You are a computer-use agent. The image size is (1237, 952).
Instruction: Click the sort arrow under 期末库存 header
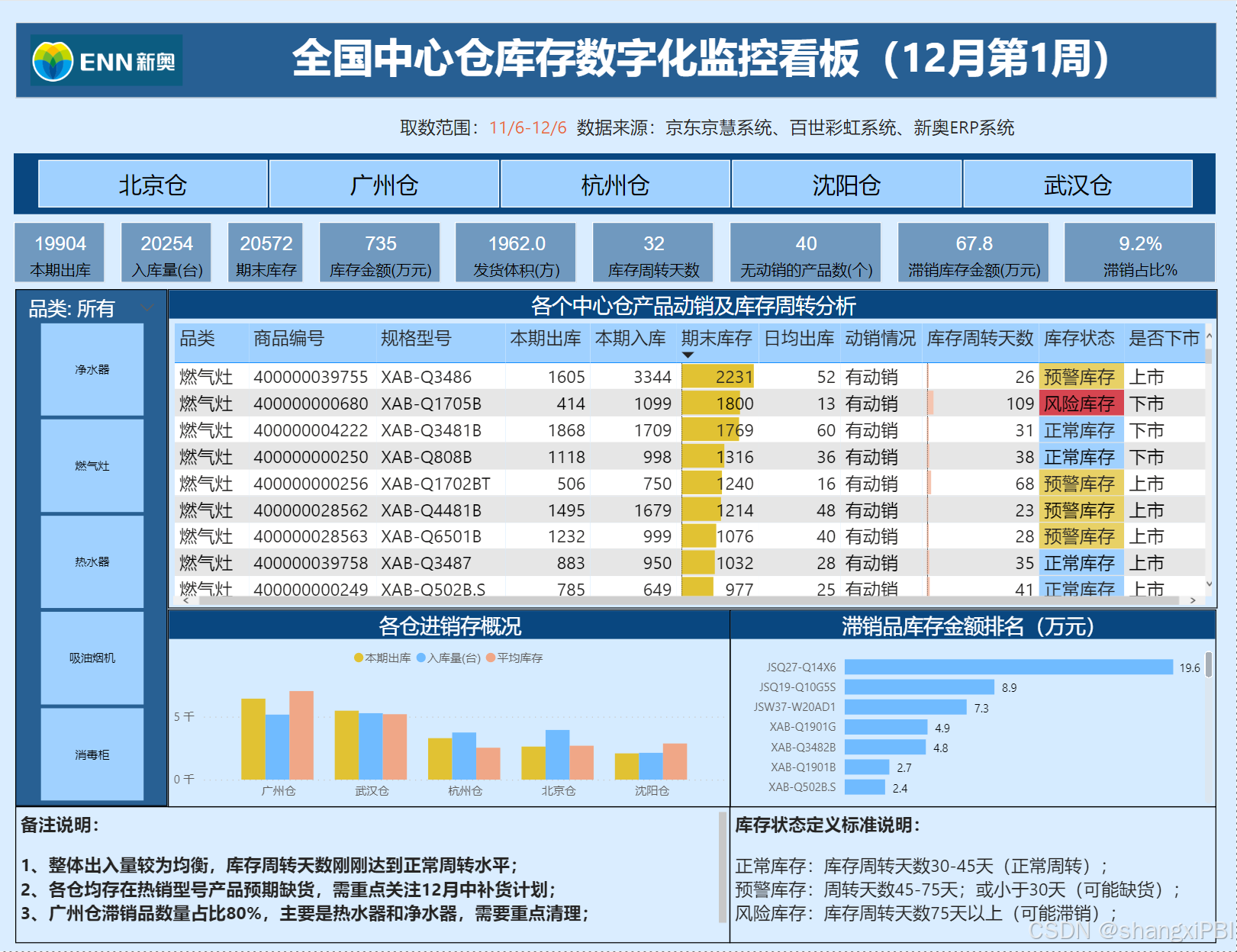(688, 355)
